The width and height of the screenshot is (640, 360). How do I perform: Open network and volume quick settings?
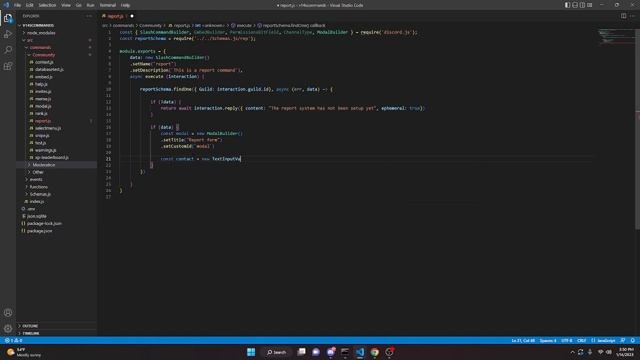[x=604, y=352]
